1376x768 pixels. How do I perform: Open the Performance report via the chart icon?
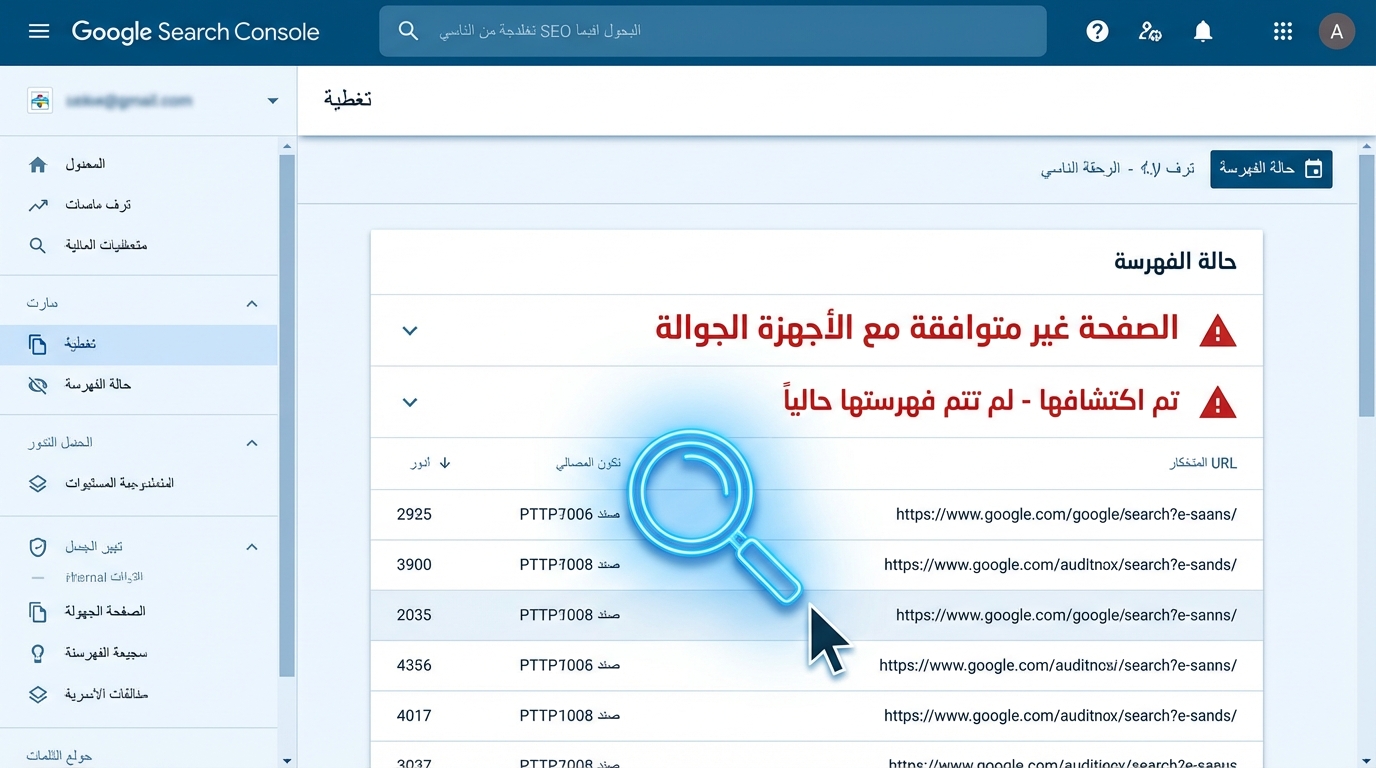[39, 204]
